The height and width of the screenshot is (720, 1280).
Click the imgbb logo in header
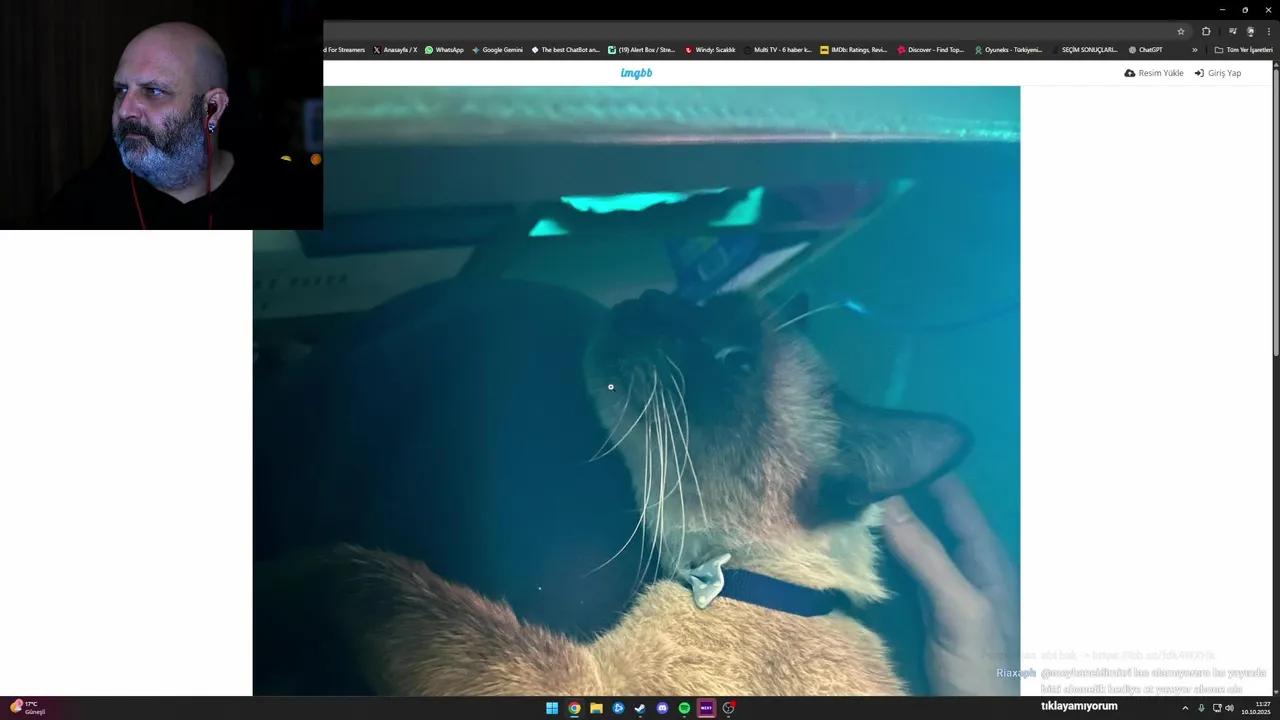636,73
